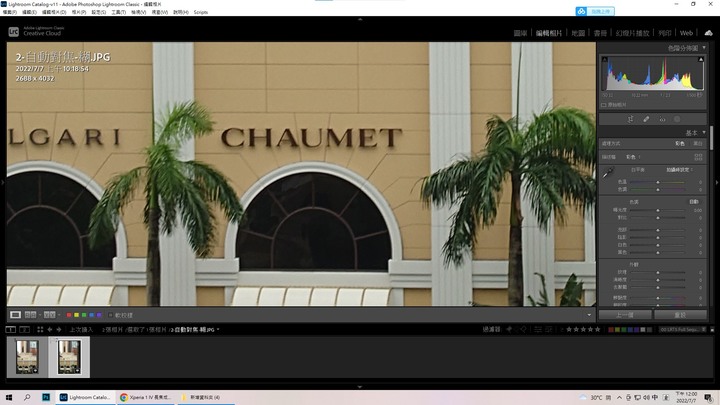Open the filter preset dropdown

click(x=682, y=329)
